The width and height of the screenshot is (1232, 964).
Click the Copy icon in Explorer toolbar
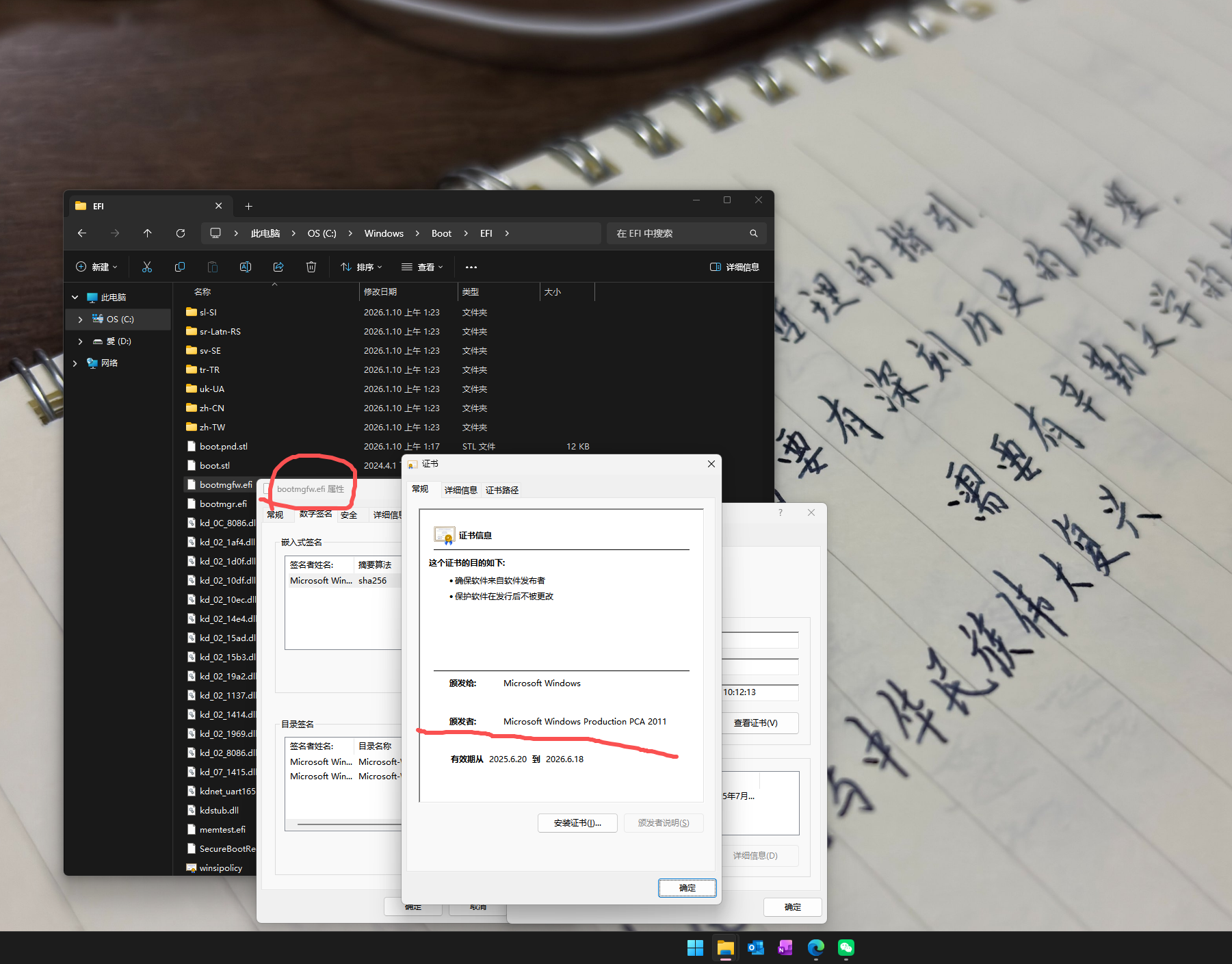click(x=180, y=267)
